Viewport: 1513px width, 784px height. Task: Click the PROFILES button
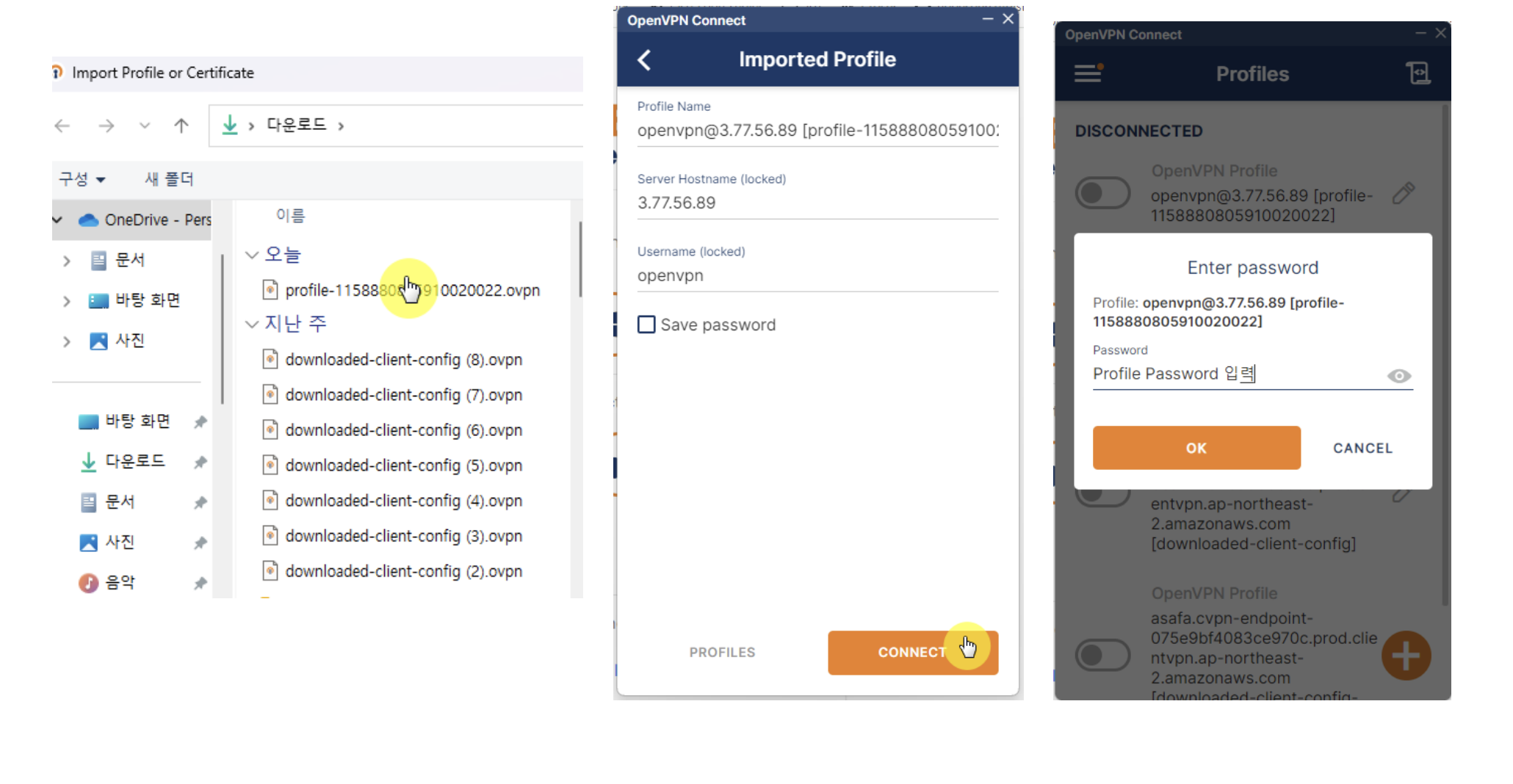coord(722,653)
